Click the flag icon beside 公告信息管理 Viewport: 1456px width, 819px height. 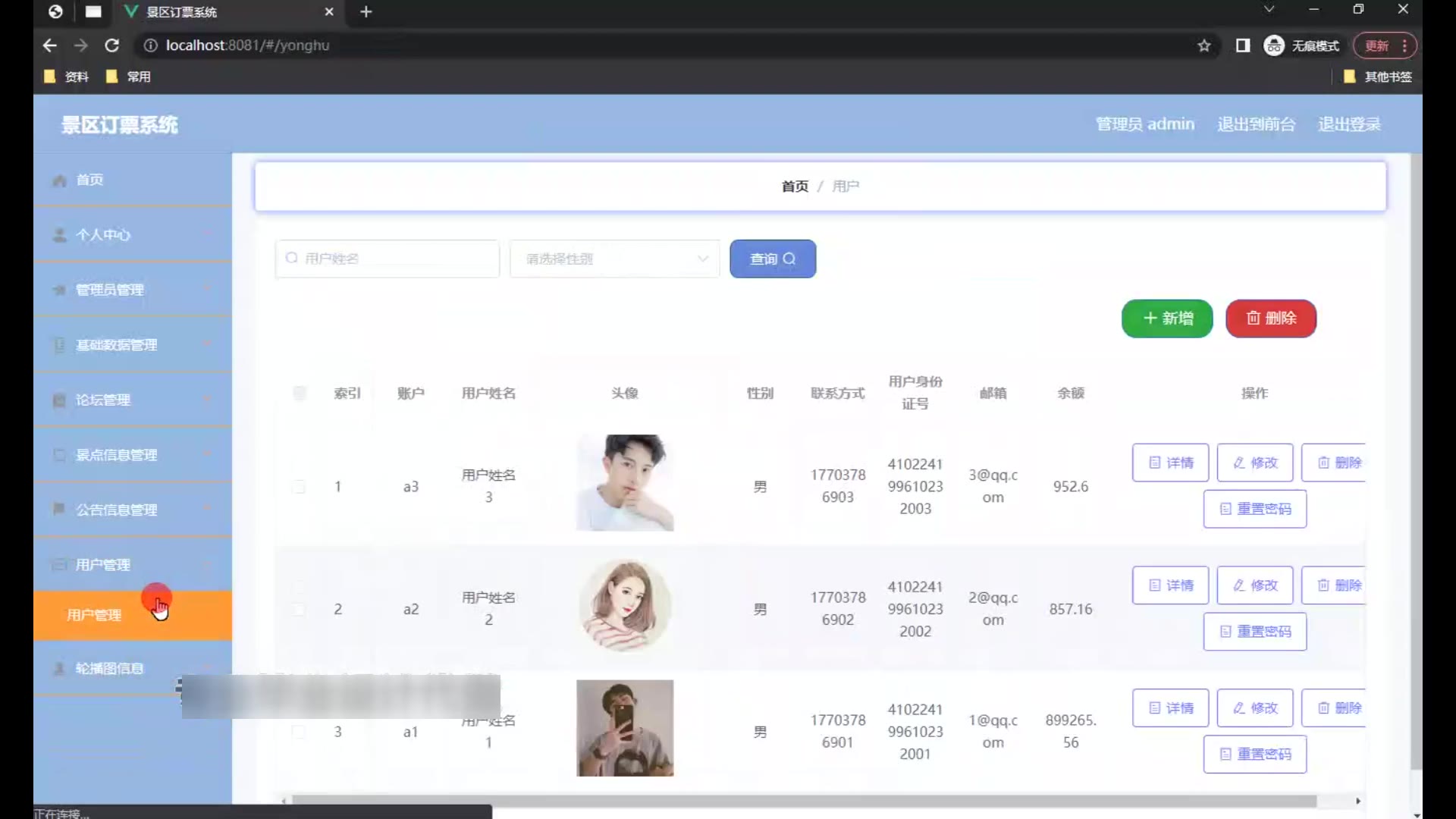click(59, 509)
